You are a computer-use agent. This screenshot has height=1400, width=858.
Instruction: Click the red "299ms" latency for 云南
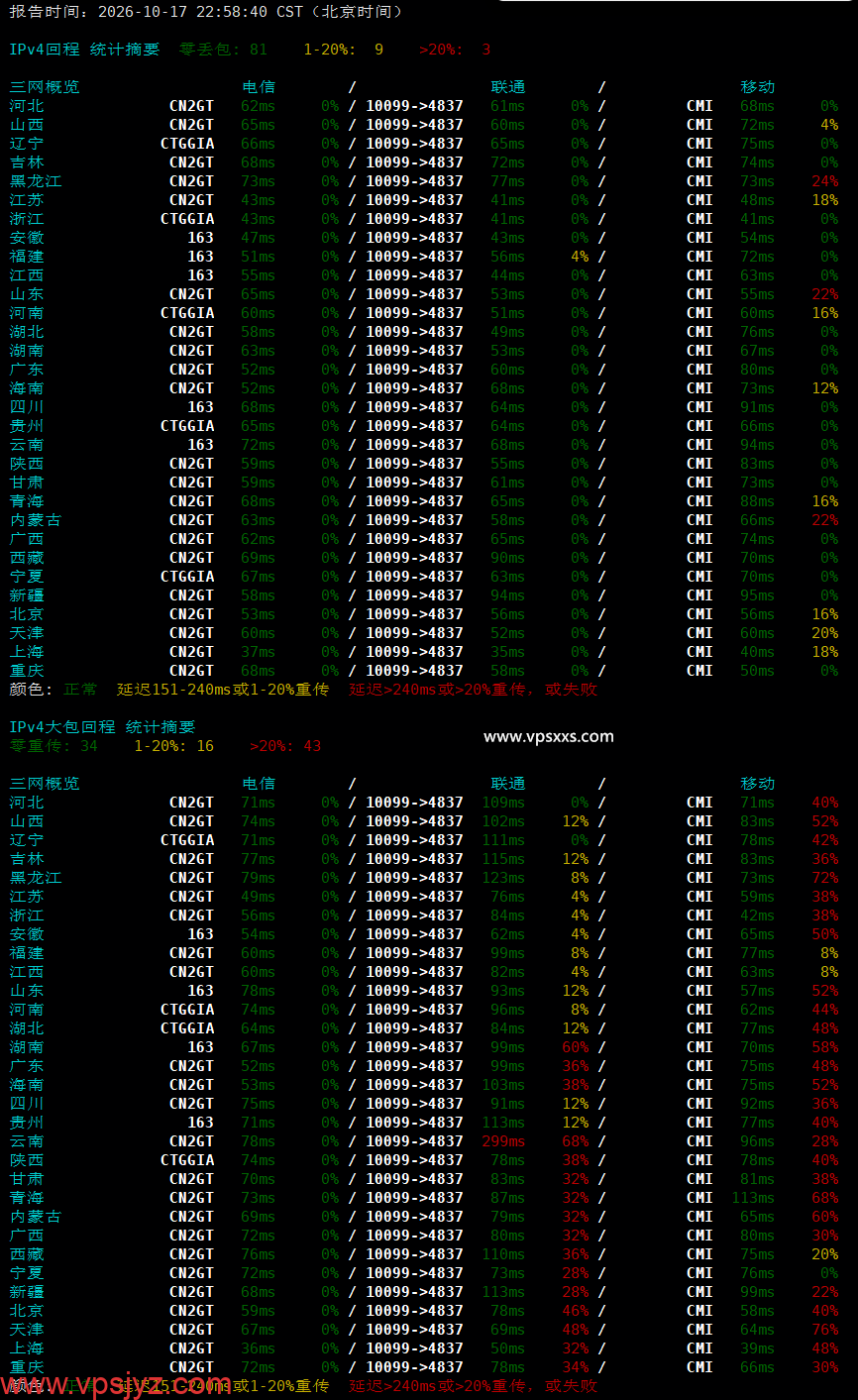(x=503, y=1141)
